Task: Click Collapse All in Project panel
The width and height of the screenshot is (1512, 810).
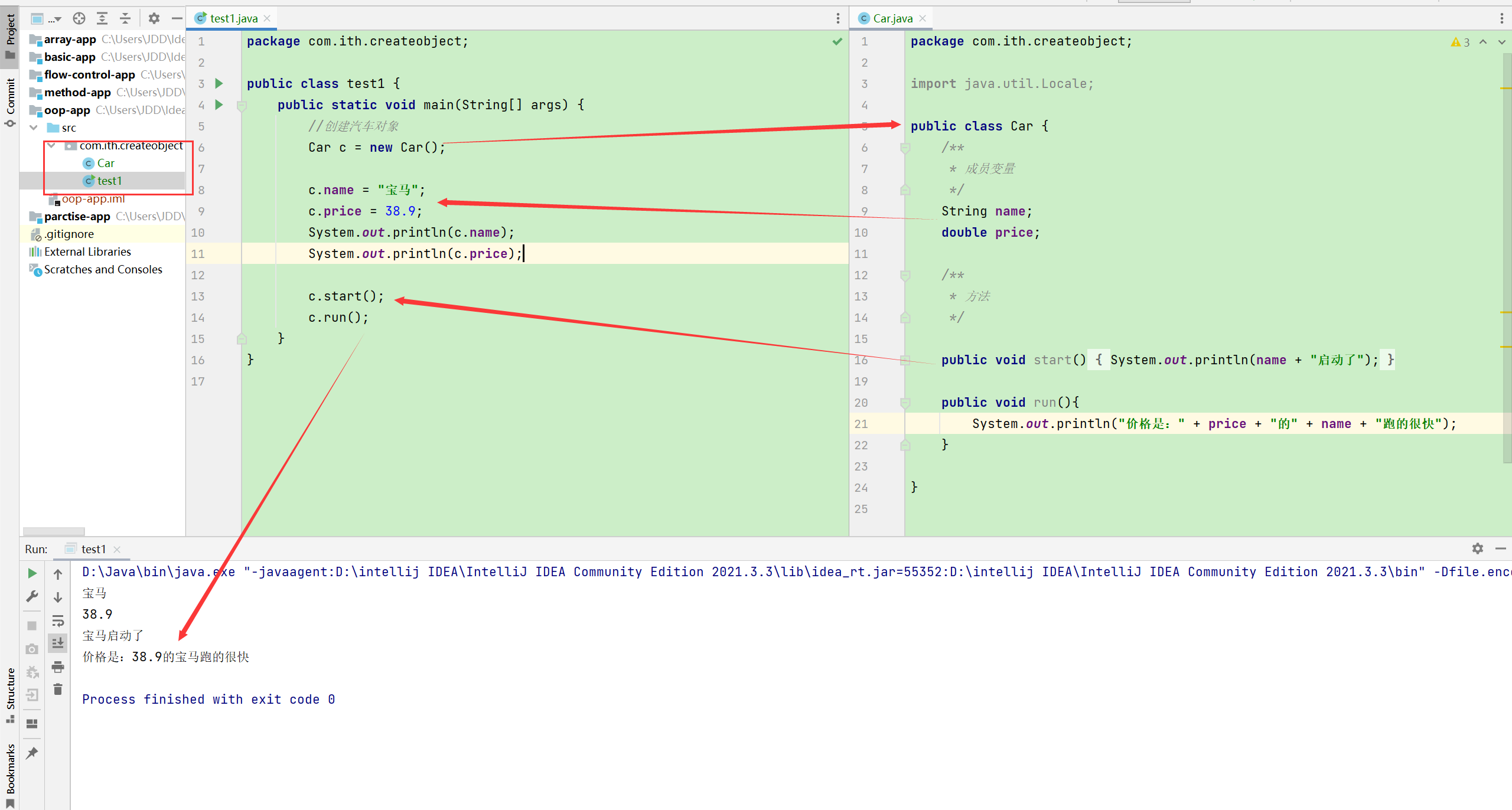Action: (125, 18)
